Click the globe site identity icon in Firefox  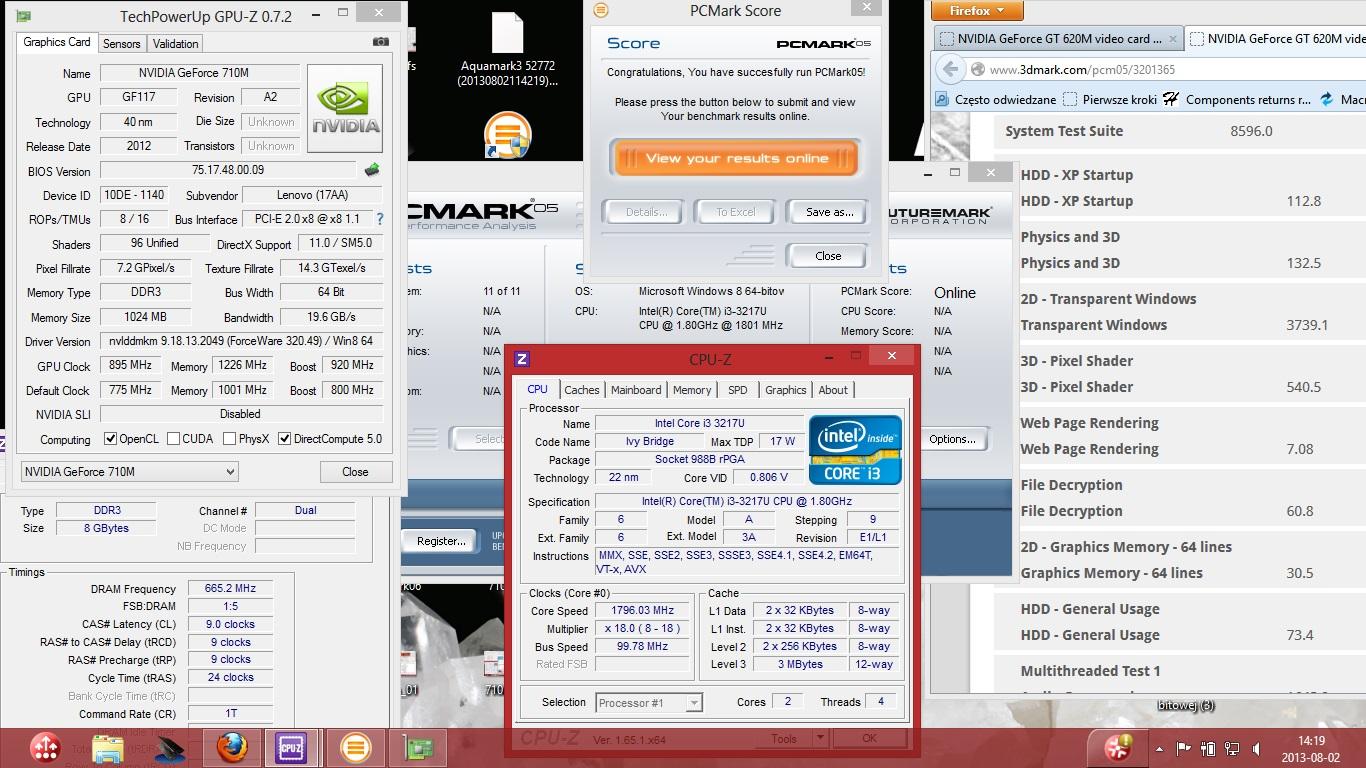point(977,69)
